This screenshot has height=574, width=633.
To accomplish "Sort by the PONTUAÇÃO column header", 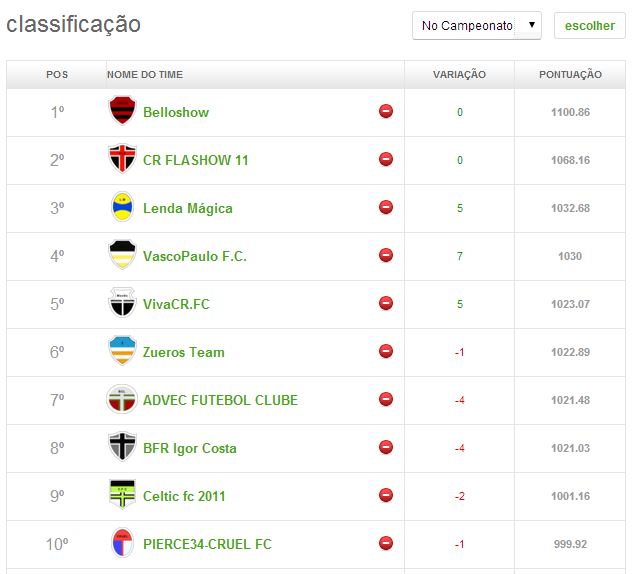I will tap(570, 75).
